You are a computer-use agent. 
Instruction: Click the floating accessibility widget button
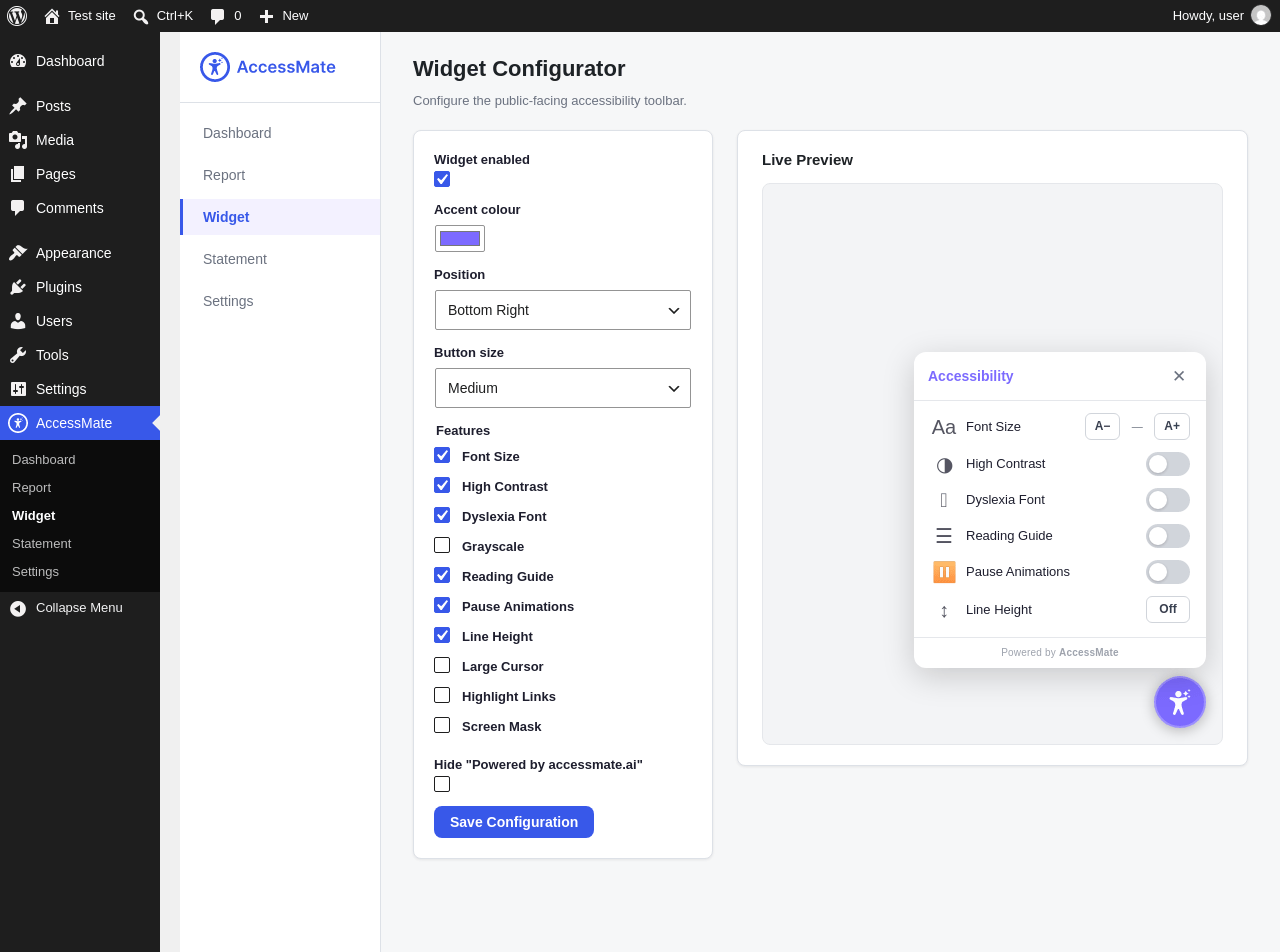(1180, 702)
